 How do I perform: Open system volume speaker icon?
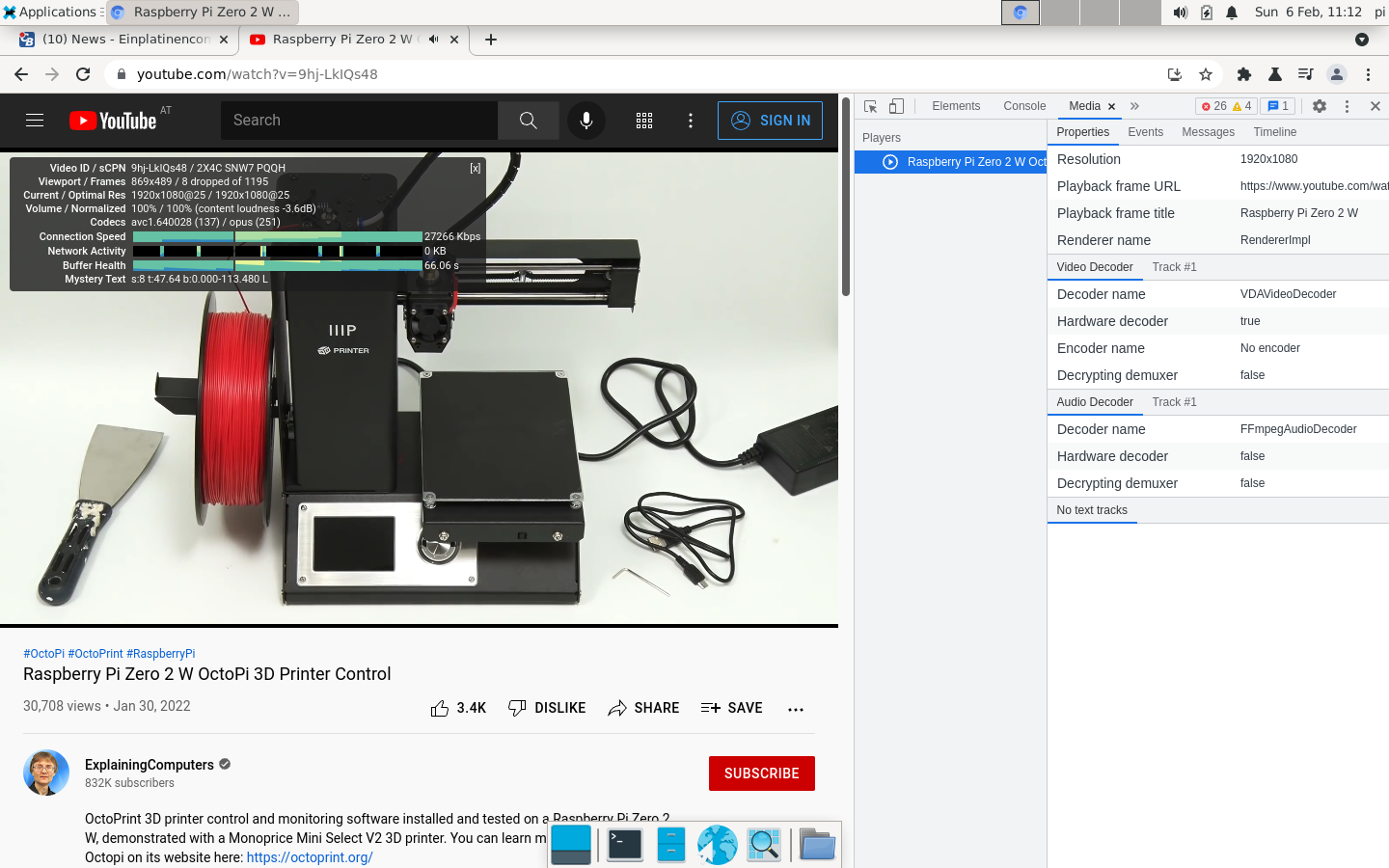click(1180, 13)
